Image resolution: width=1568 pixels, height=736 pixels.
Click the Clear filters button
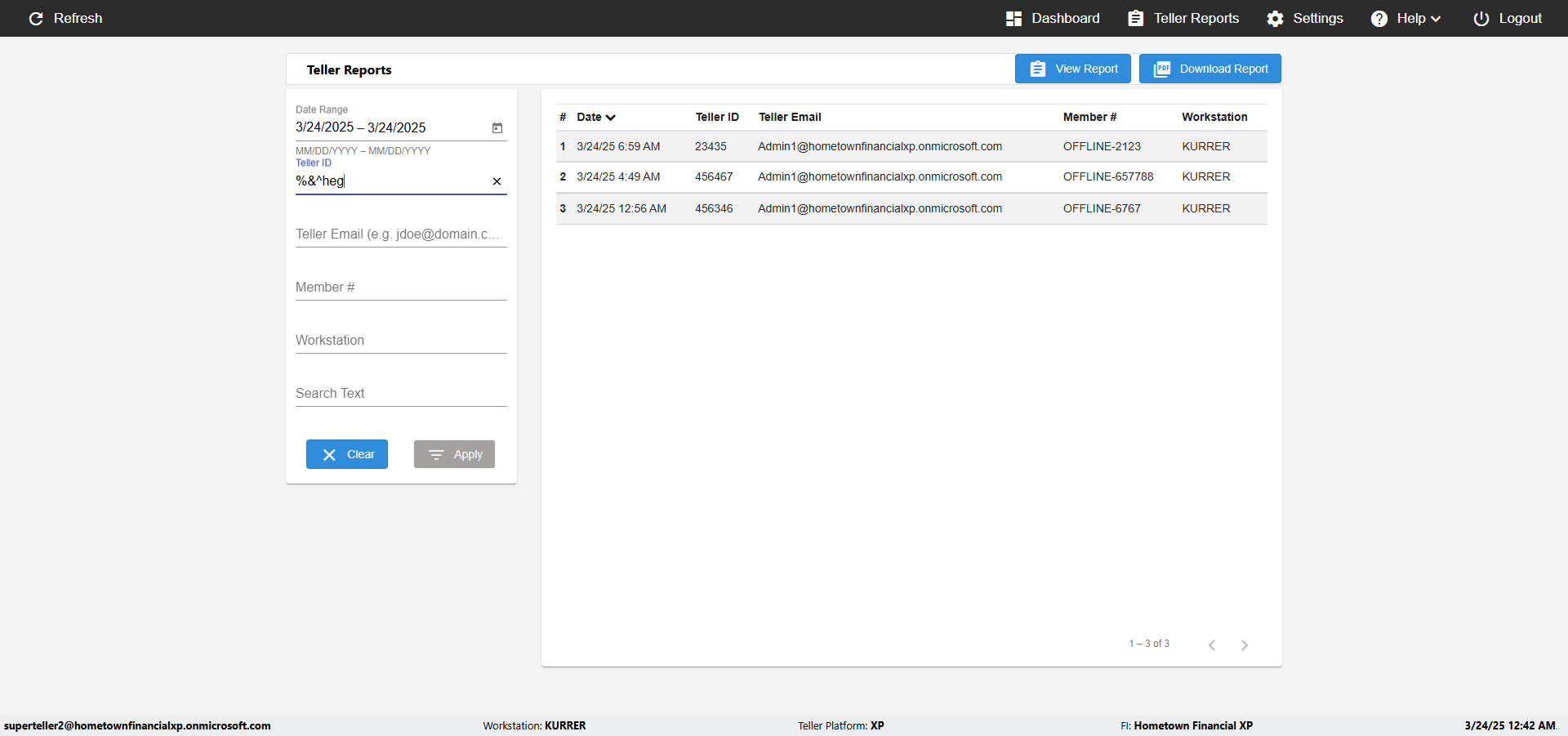click(x=347, y=454)
